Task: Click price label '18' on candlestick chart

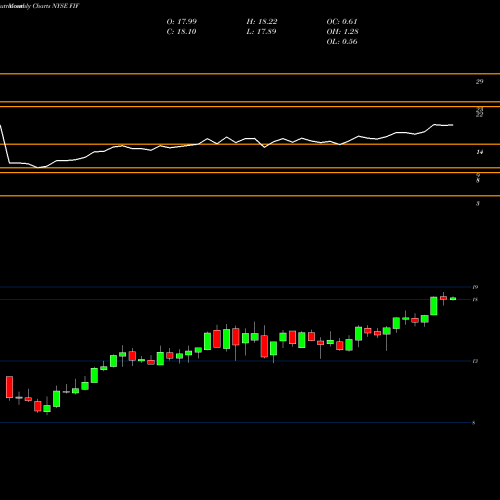Action: tap(475, 300)
